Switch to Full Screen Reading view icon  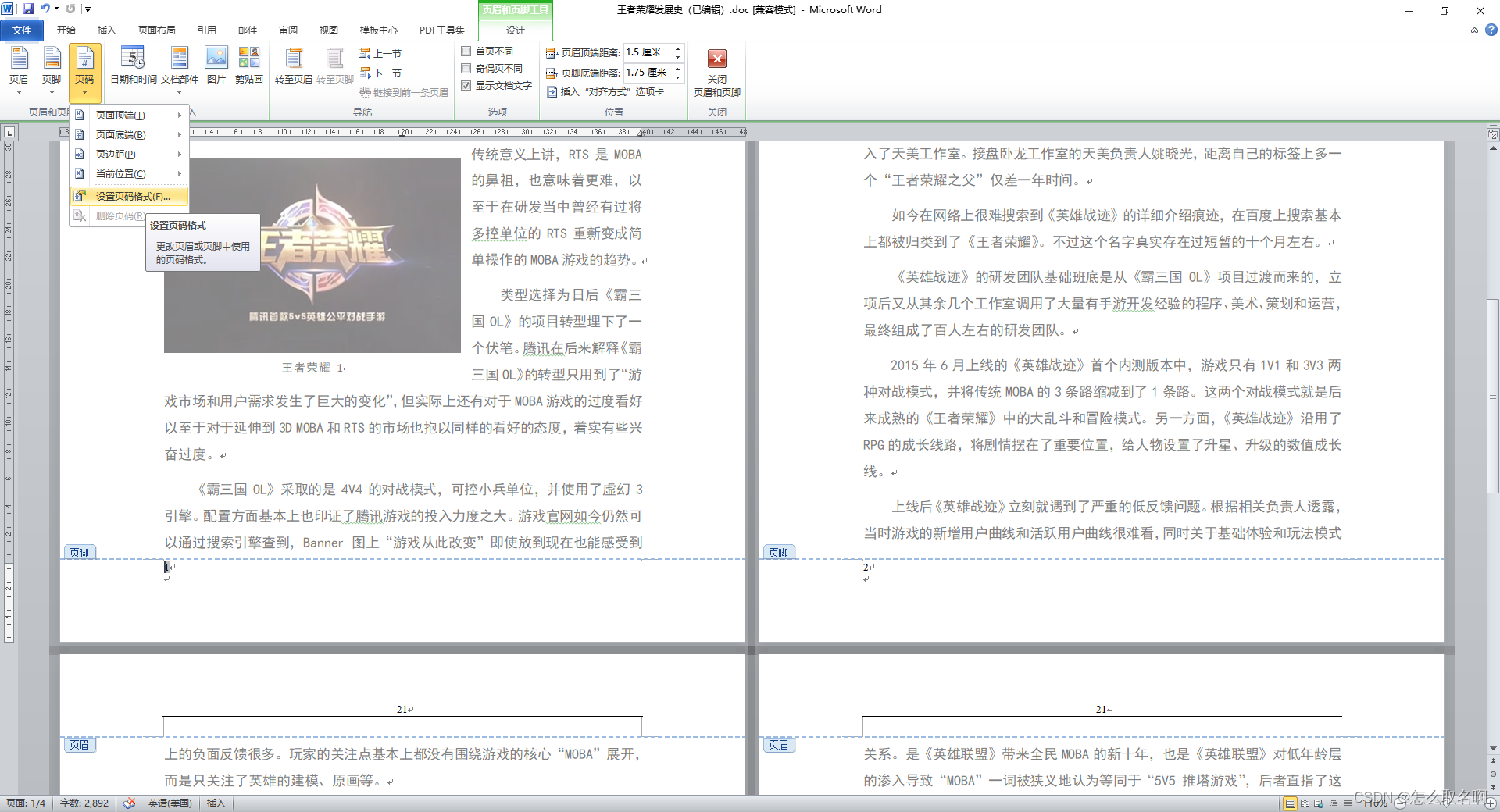tap(1305, 803)
